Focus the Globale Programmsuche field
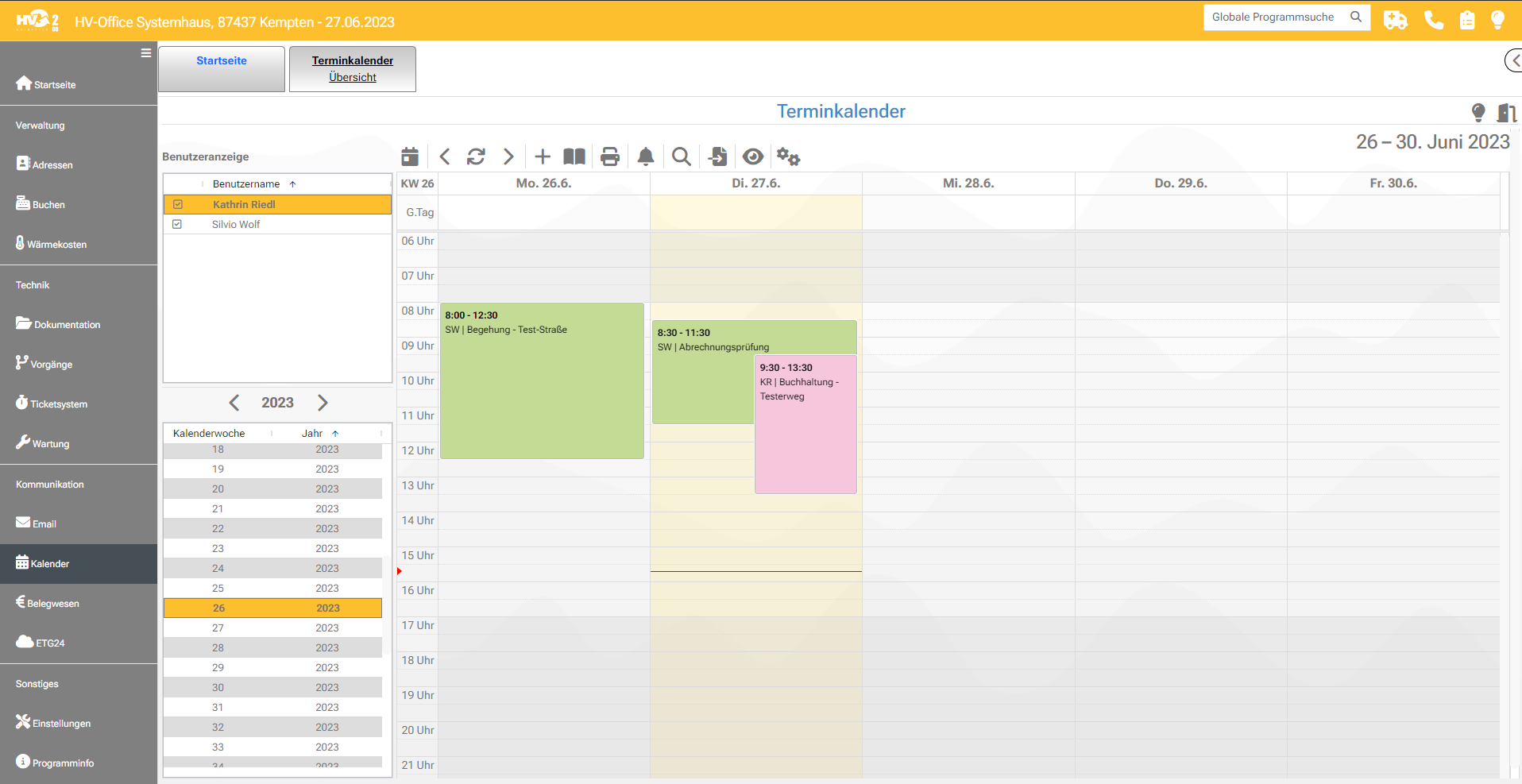 coord(1275,17)
